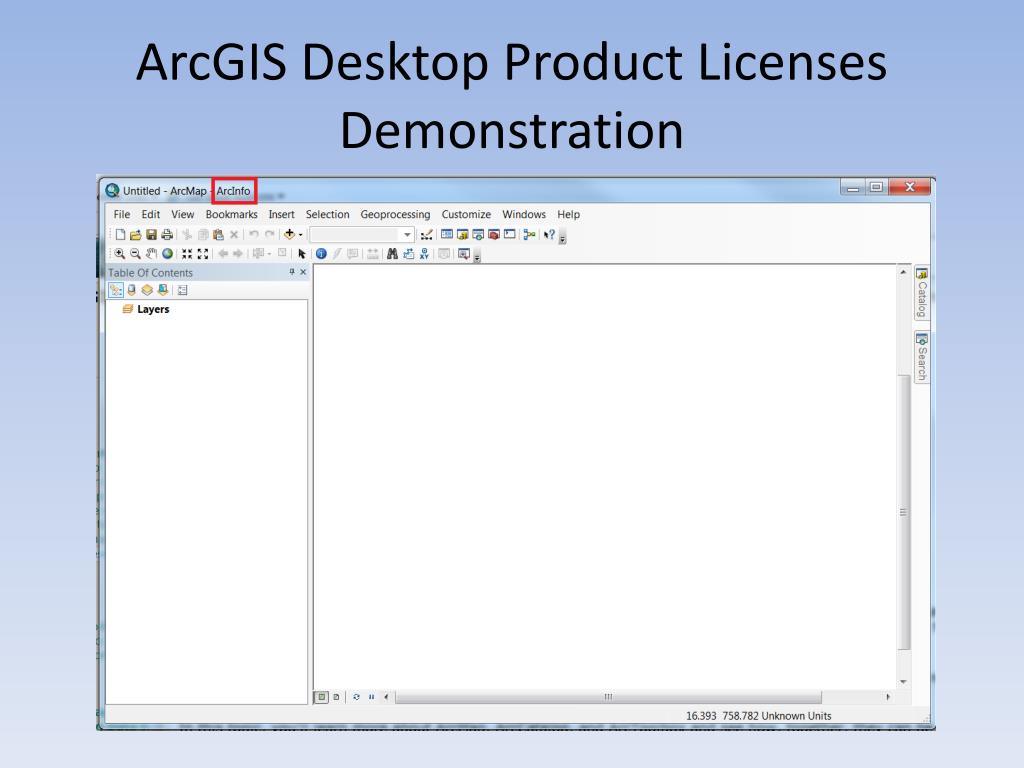Click the vertical scrollbar up arrow
Viewport: 1024px width, 768px height.
(x=903, y=272)
